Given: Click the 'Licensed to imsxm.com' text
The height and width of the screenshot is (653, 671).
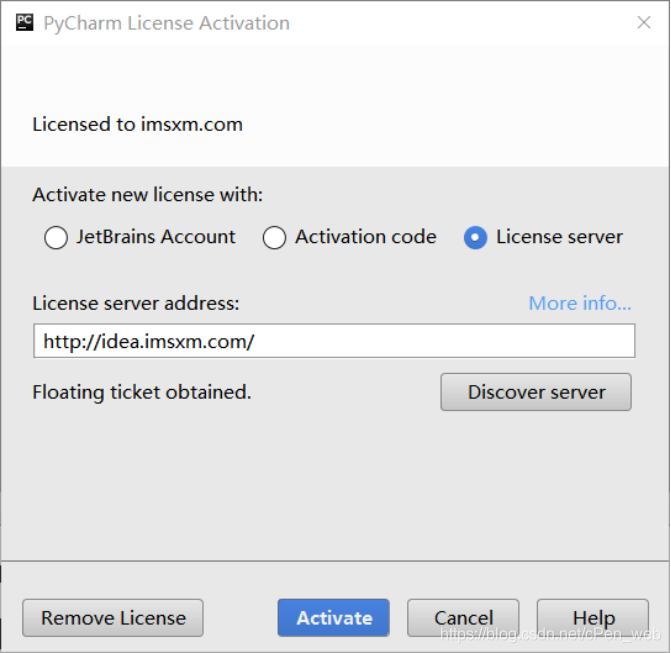Looking at the screenshot, I should click(137, 125).
